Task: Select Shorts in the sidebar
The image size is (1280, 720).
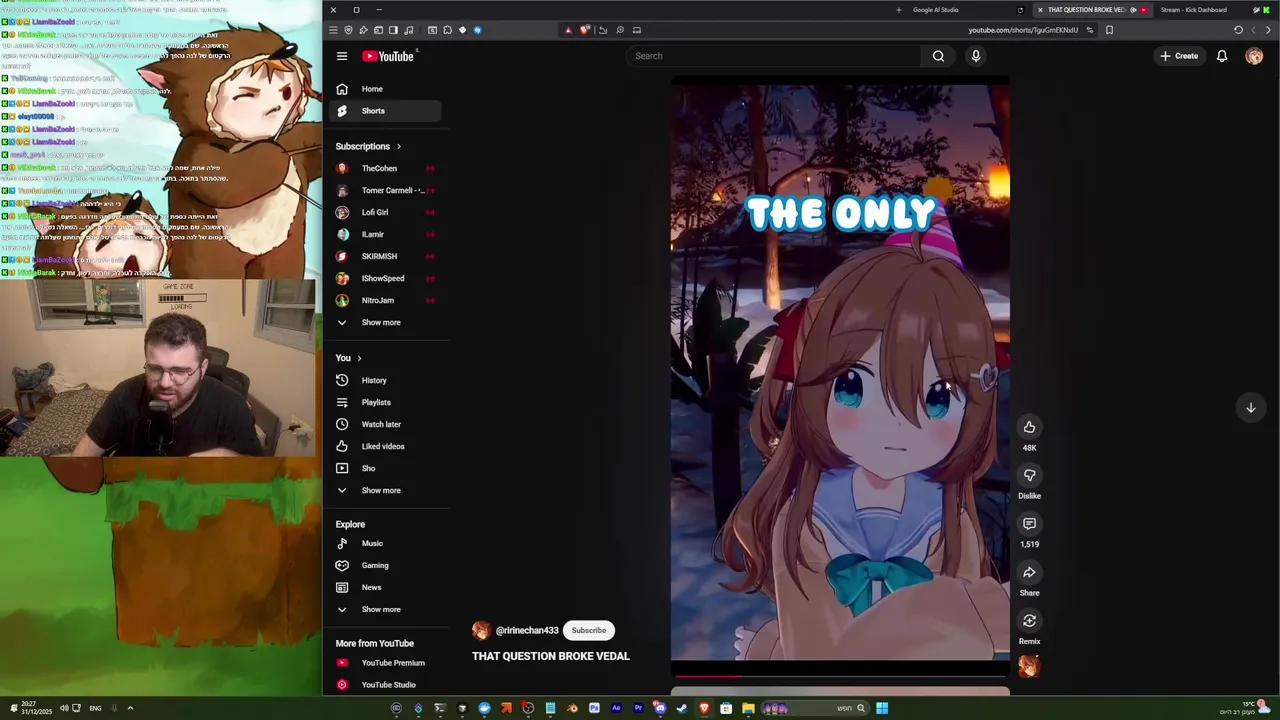Action: coord(384,111)
